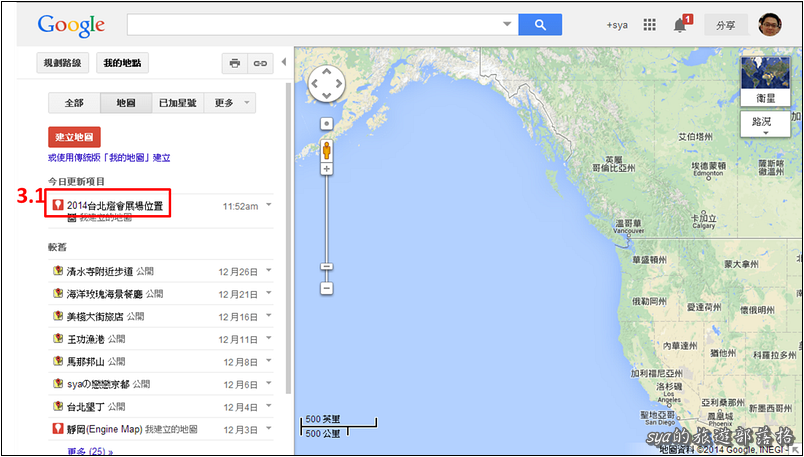The height and width of the screenshot is (457, 804).
Task: Select the 全部 filter tab
Action: pos(74,103)
